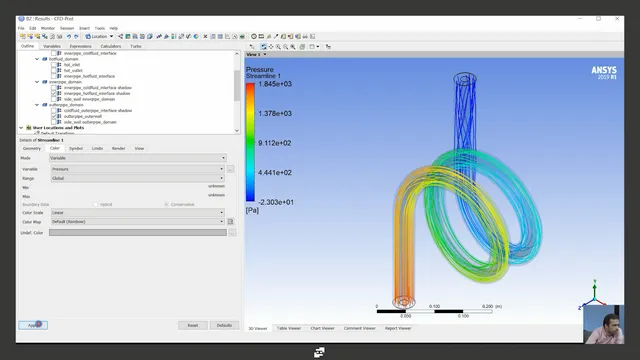Collapse the hotfluid_domain tree node
The width and height of the screenshot is (640, 360).
click(x=37, y=59)
